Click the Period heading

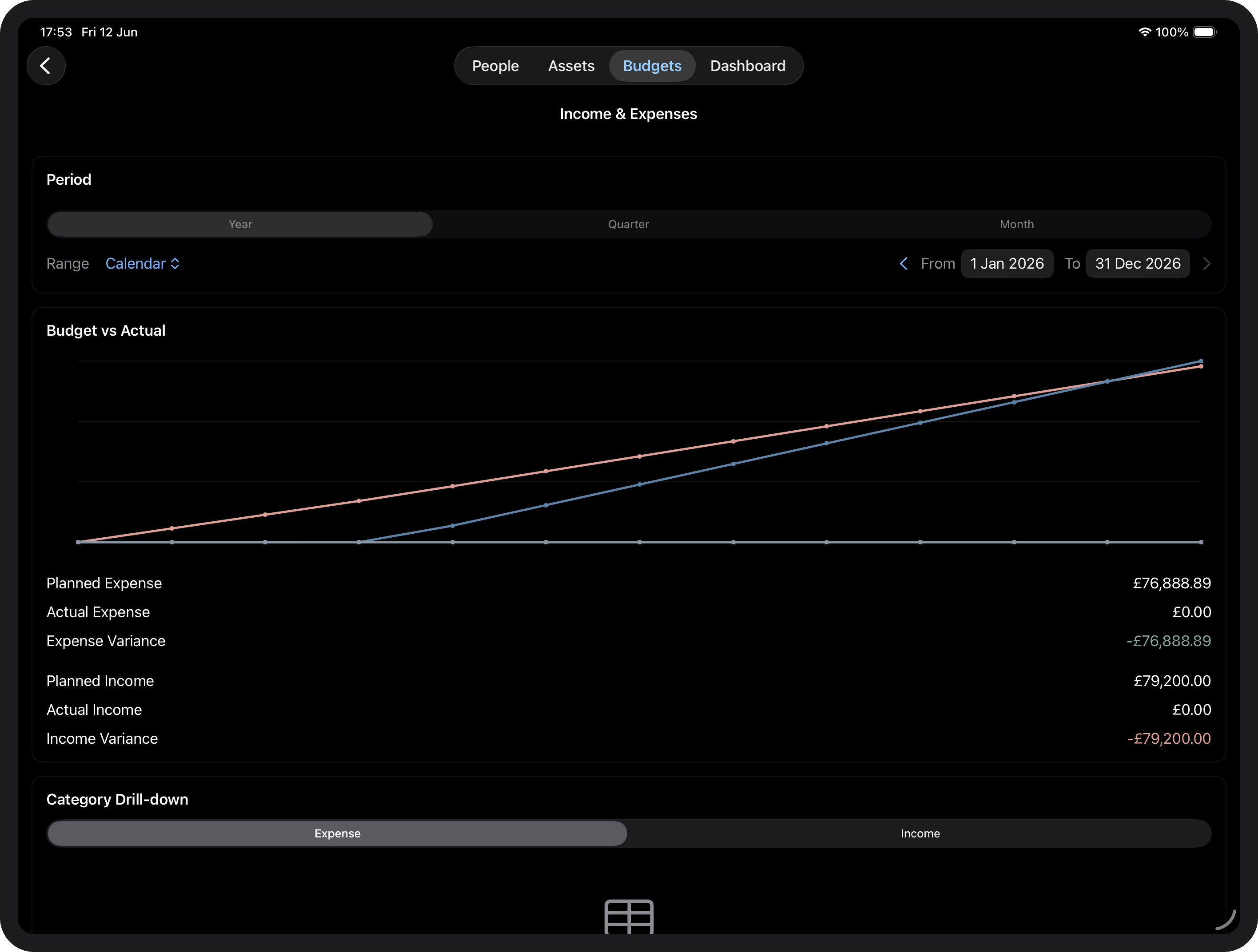[x=69, y=179]
